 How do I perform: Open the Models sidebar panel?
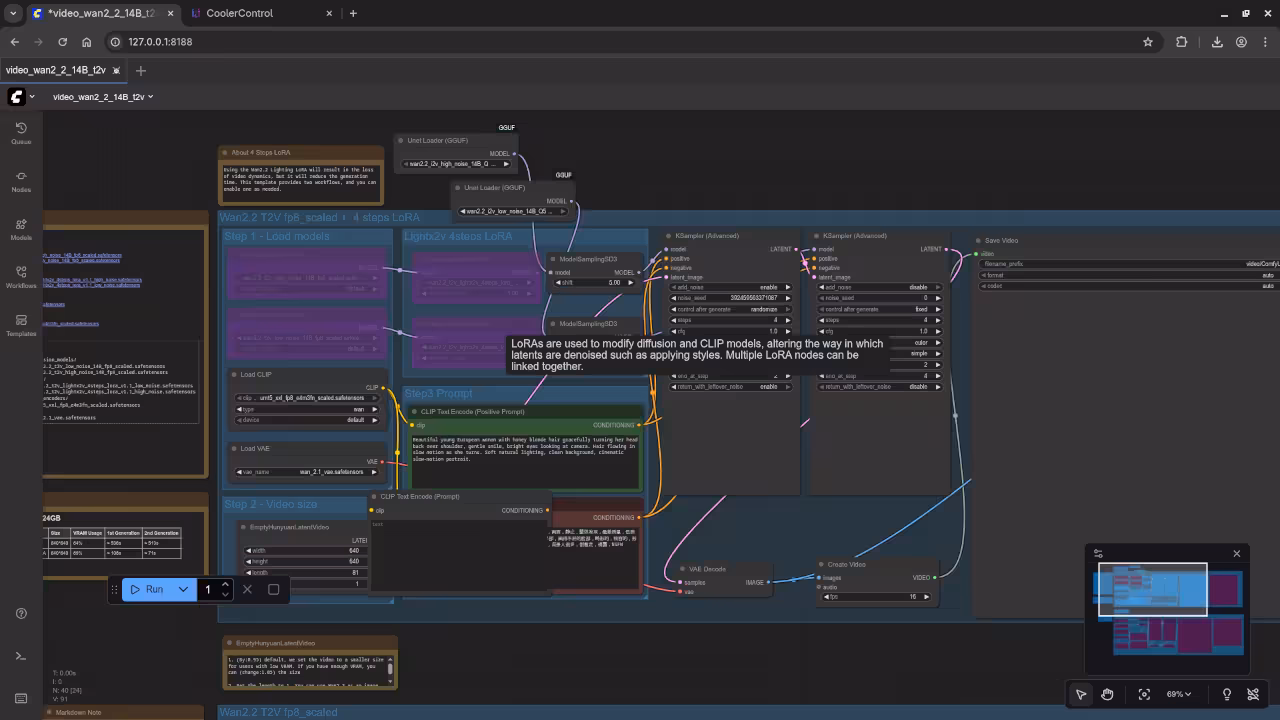tap(21, 228)
